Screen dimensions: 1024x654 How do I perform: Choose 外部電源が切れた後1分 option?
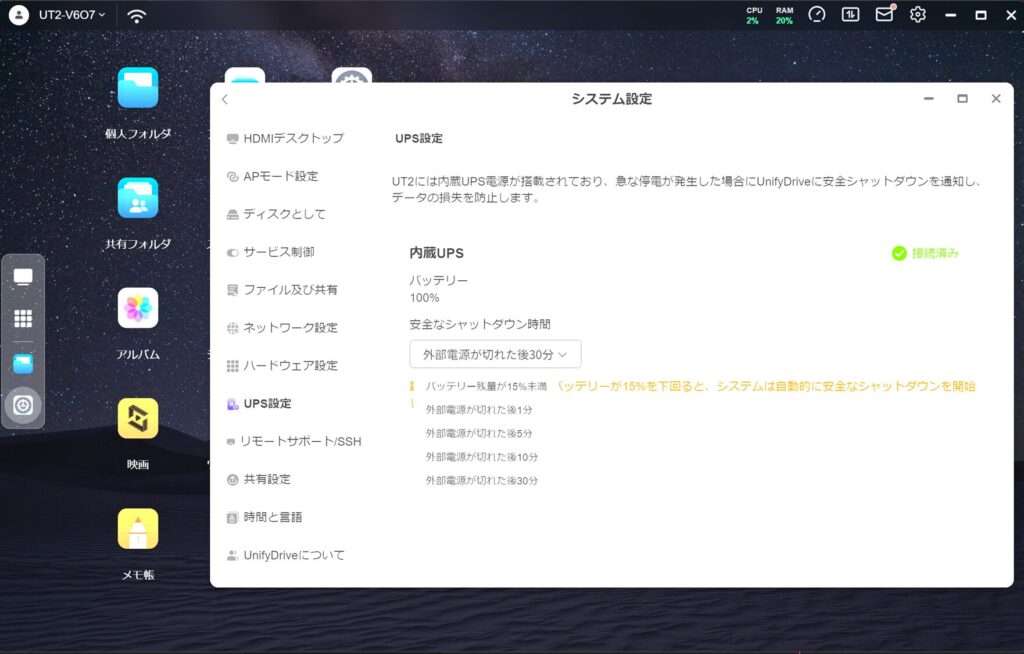pyautogui.click(x=479, y=410)
